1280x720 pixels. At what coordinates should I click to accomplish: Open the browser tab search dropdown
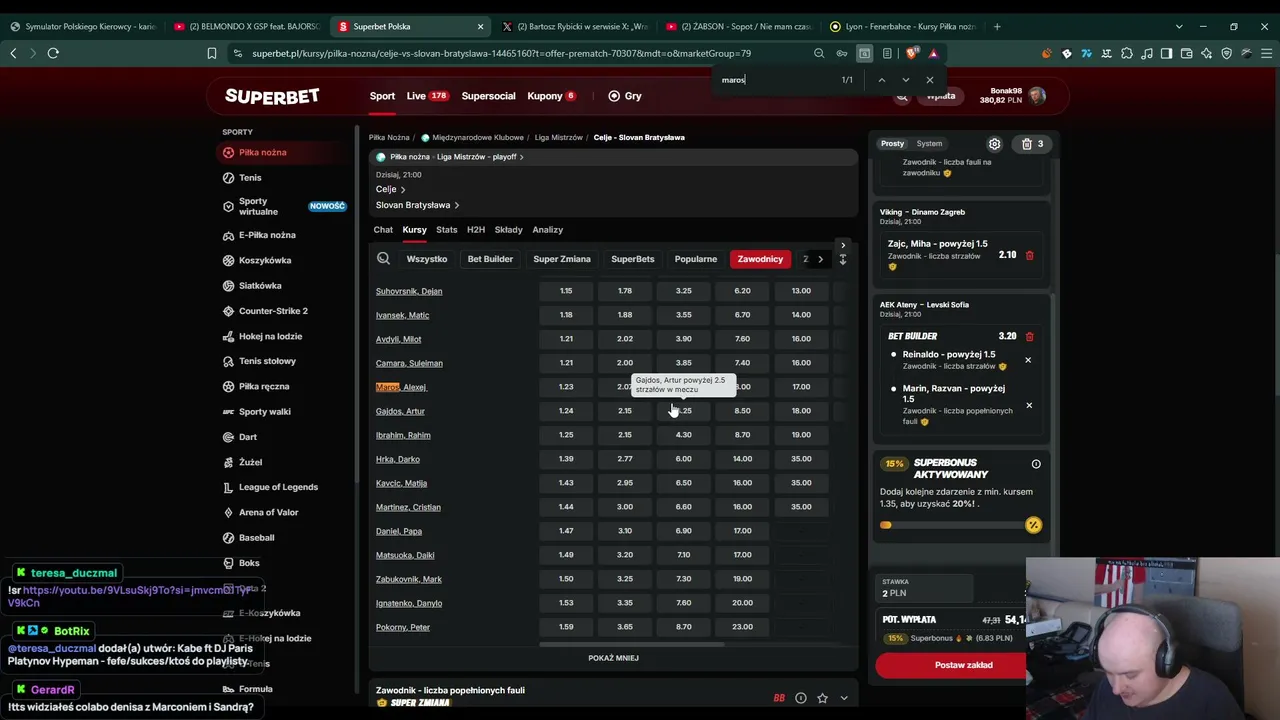pos(1179,26)
